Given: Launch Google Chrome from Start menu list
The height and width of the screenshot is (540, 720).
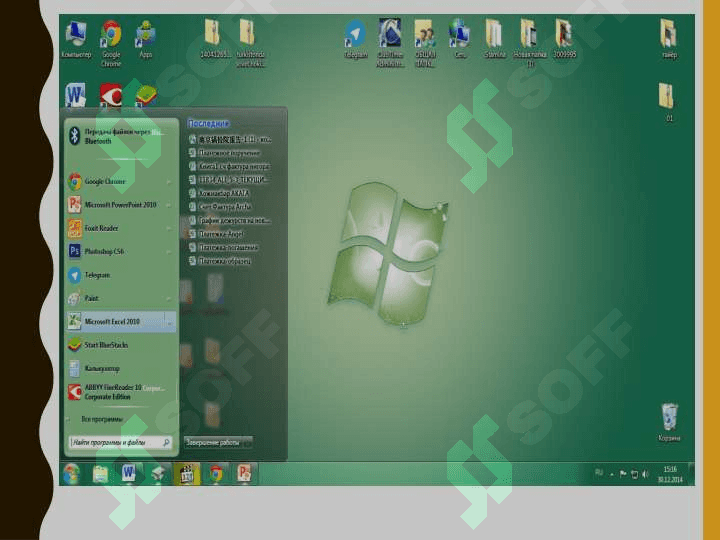Looking at the screenshot, I should pos(120,182).
